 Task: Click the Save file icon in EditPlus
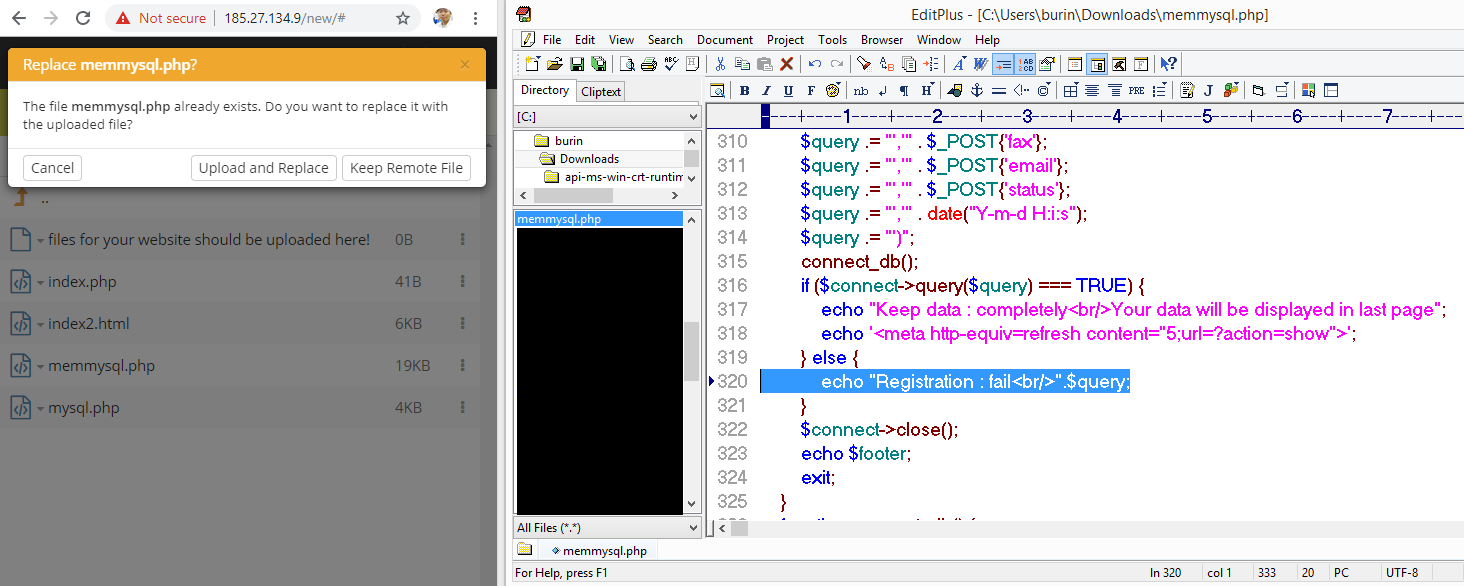577,64
